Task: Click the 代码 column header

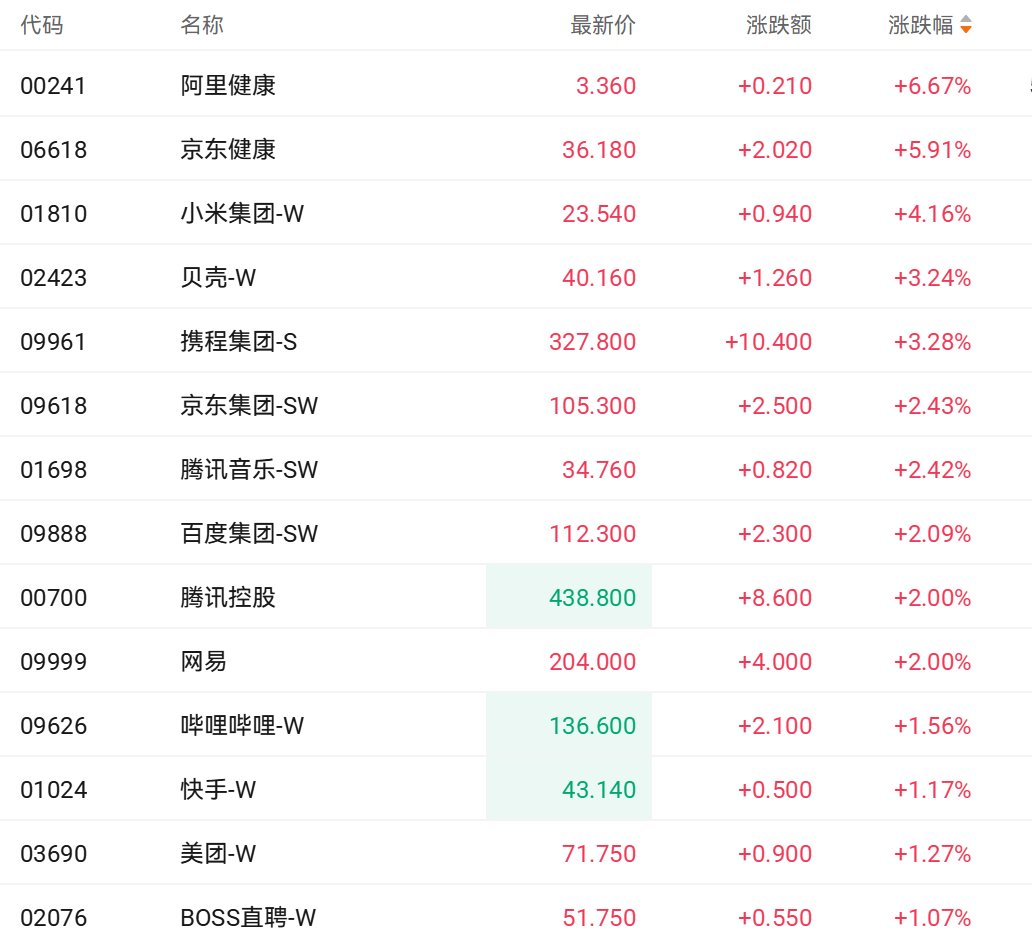Action: point(42,25)
